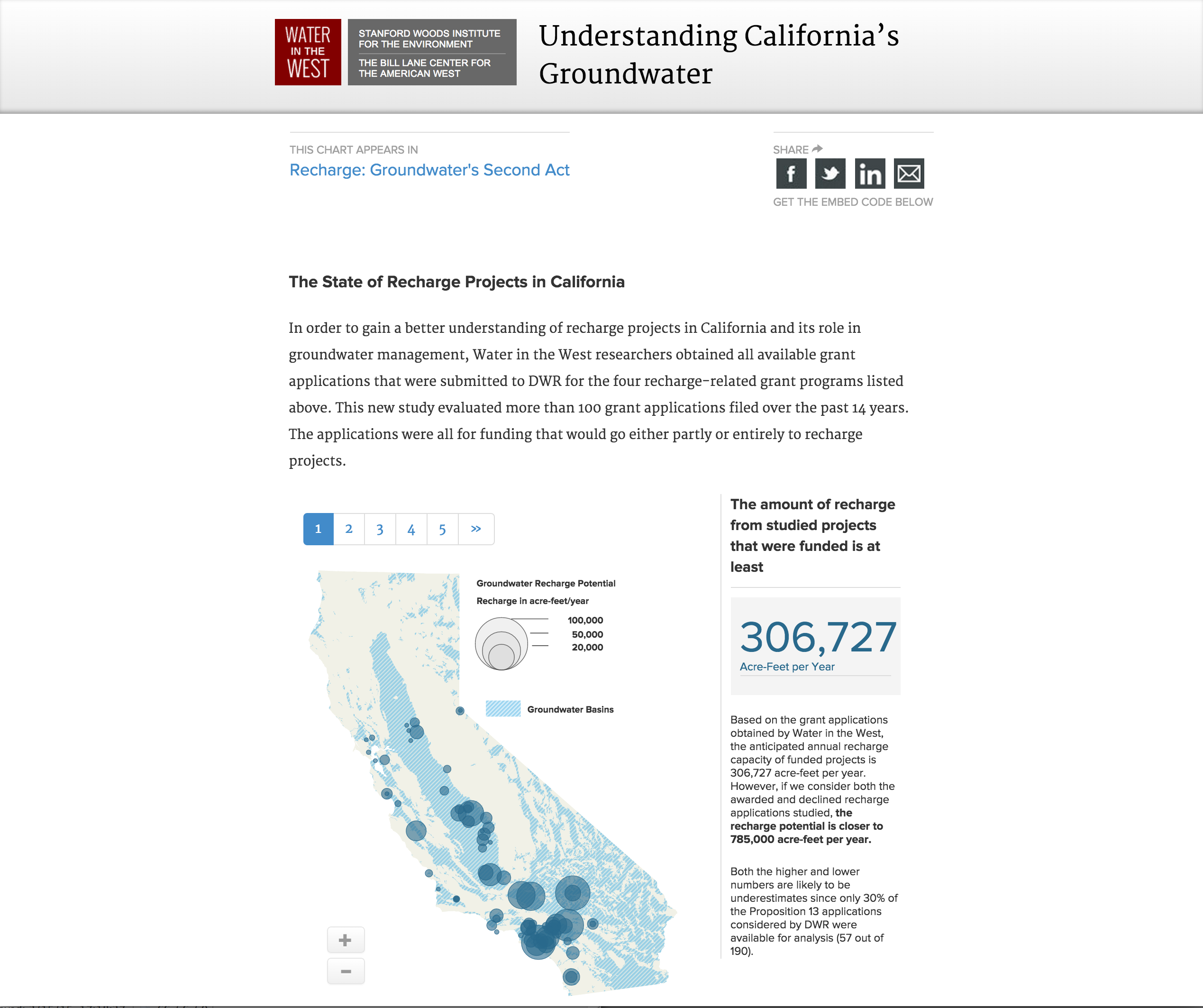Go to slide 2 of the chart
1203x1008 pixels.
(349, 529)
